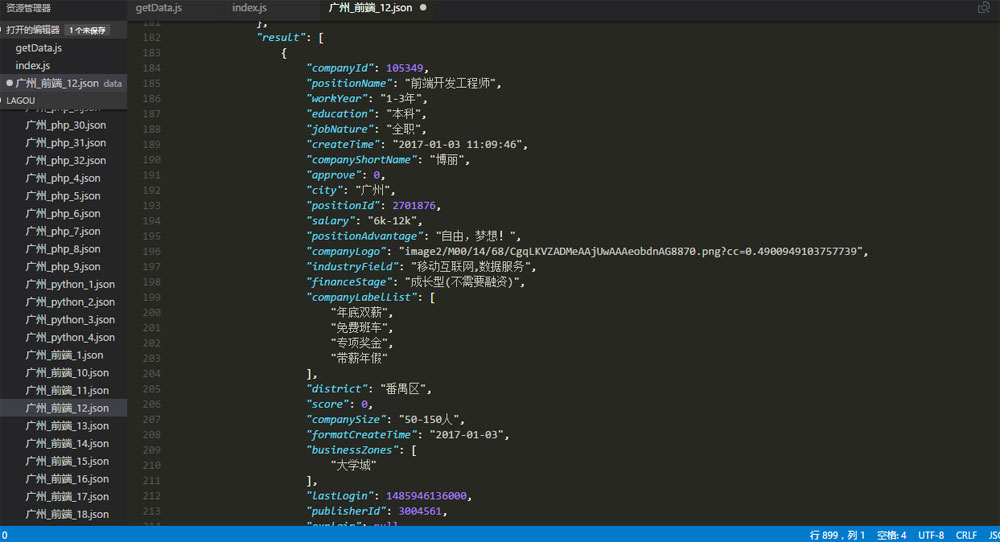
Task: Open file 广州_php_32.json
Action: pos(66,160)
